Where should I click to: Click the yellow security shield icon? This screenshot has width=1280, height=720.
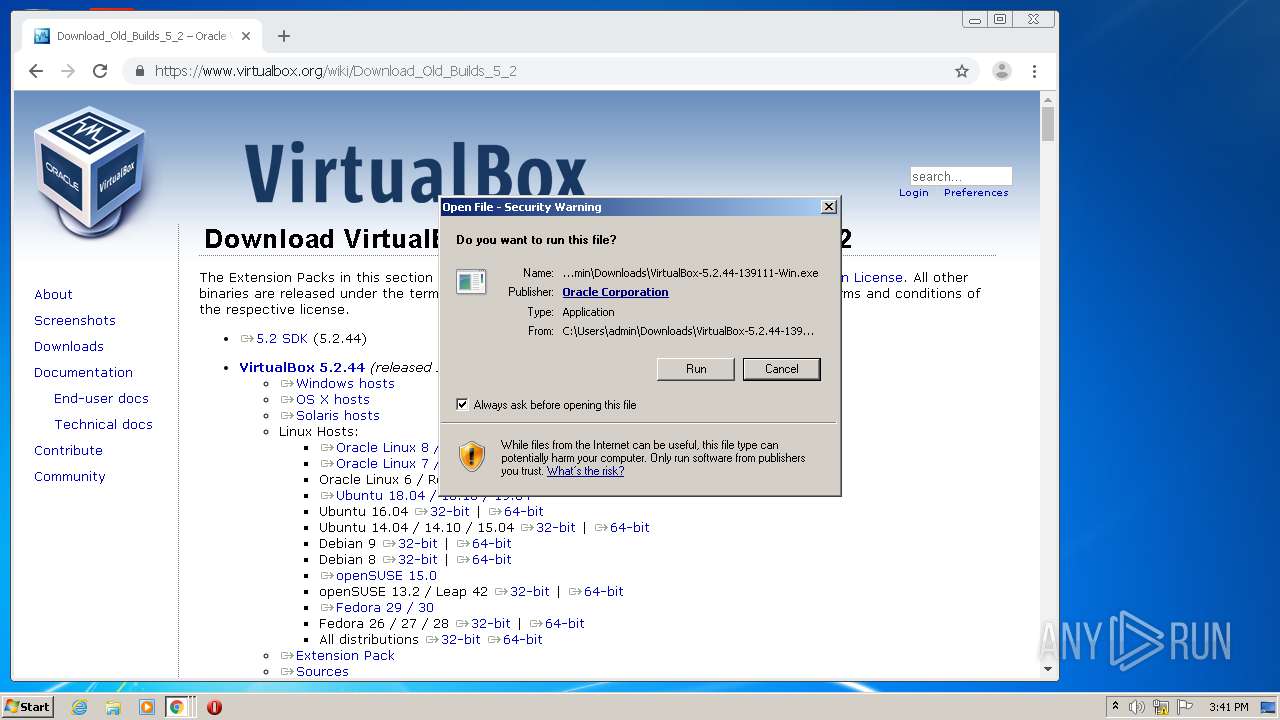pyautogui.click(x=471, y=456)
